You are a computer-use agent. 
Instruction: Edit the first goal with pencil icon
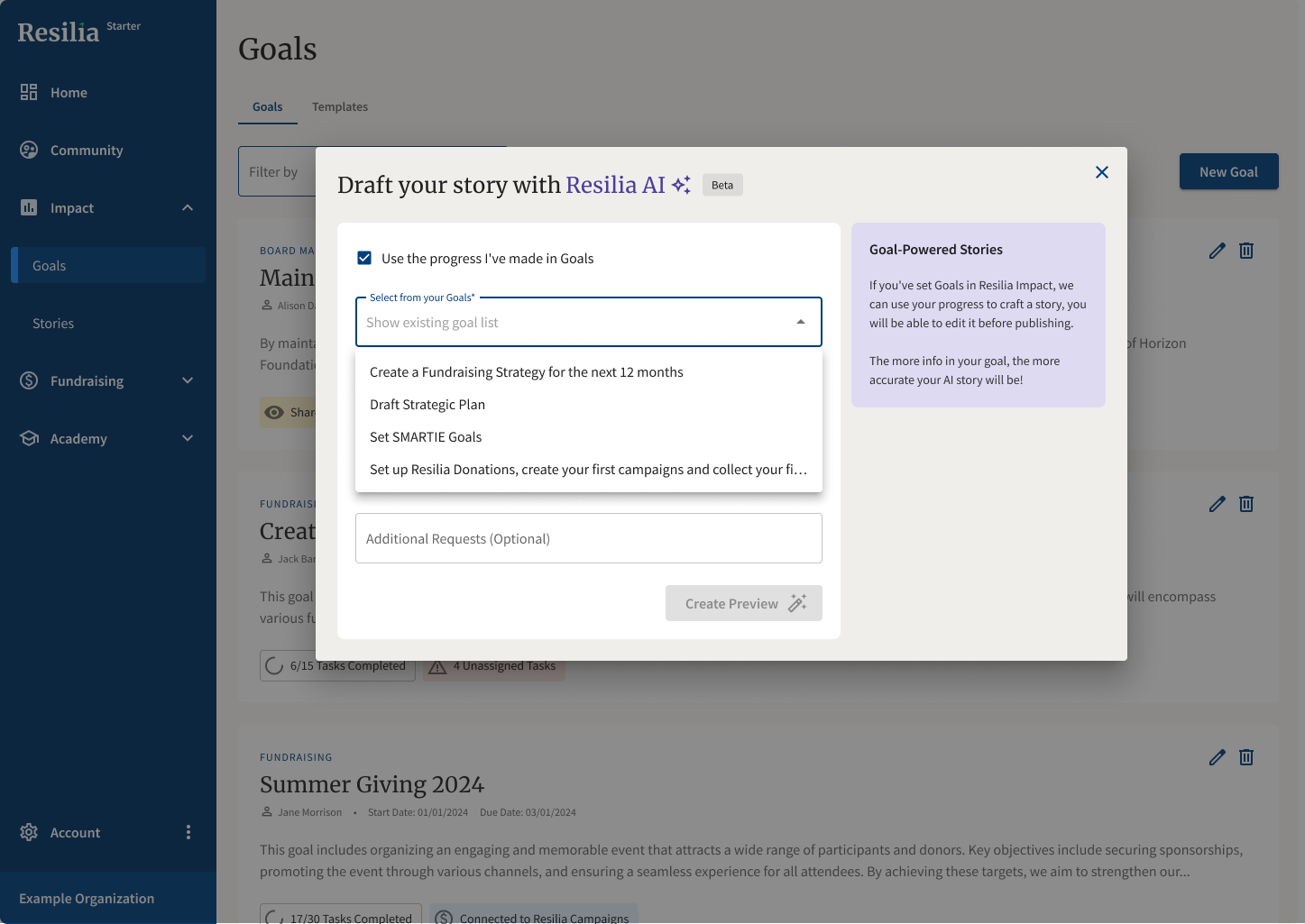[x=1218, y=251]
